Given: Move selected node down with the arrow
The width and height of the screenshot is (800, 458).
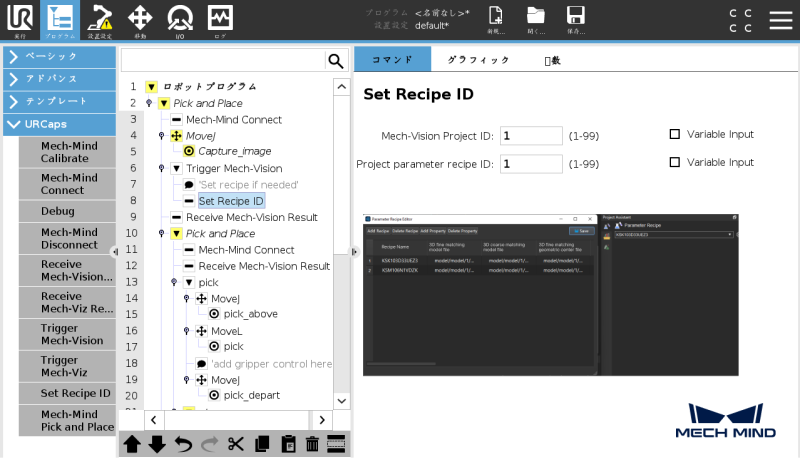Looking at the screenshot, I should 157,444.
